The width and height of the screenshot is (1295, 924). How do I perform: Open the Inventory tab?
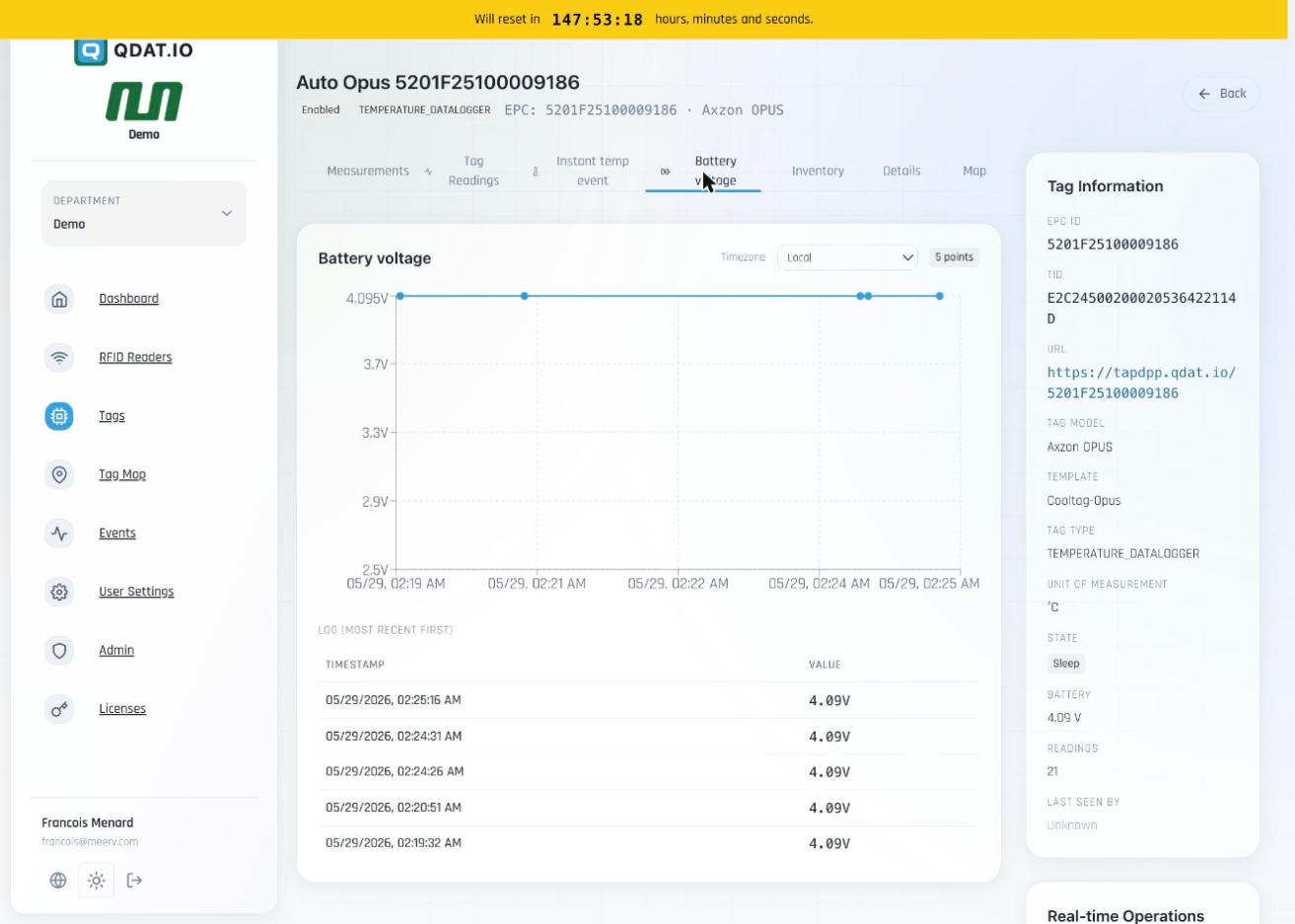coord(818,171)
